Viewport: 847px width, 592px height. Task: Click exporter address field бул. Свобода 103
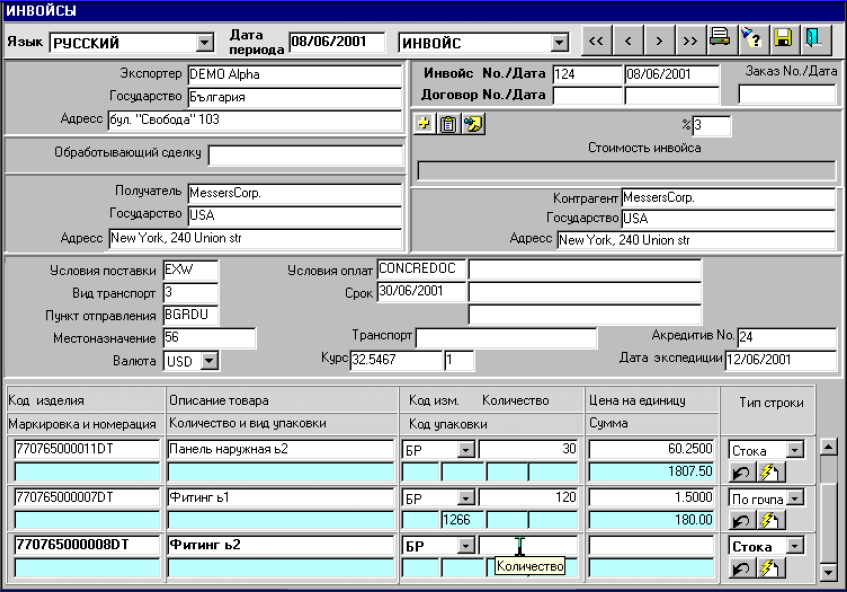tap(254, 119)
